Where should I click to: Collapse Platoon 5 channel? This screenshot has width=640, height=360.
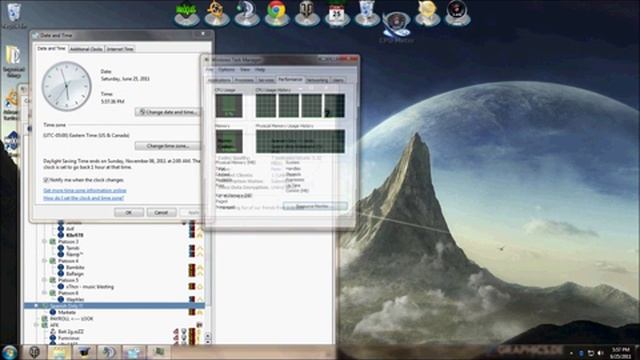point(44,280)
